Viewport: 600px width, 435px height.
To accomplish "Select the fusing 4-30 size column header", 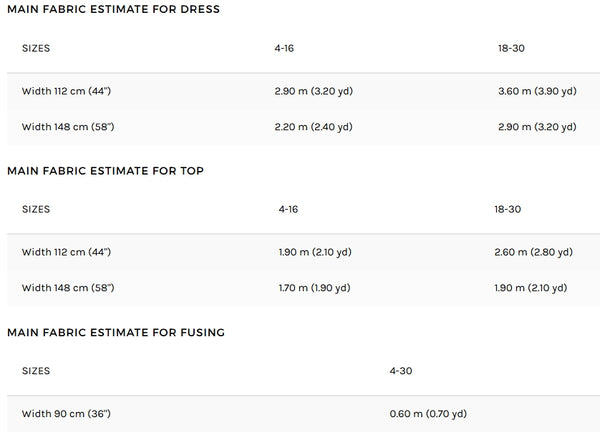I will click(x=401, y=371).
